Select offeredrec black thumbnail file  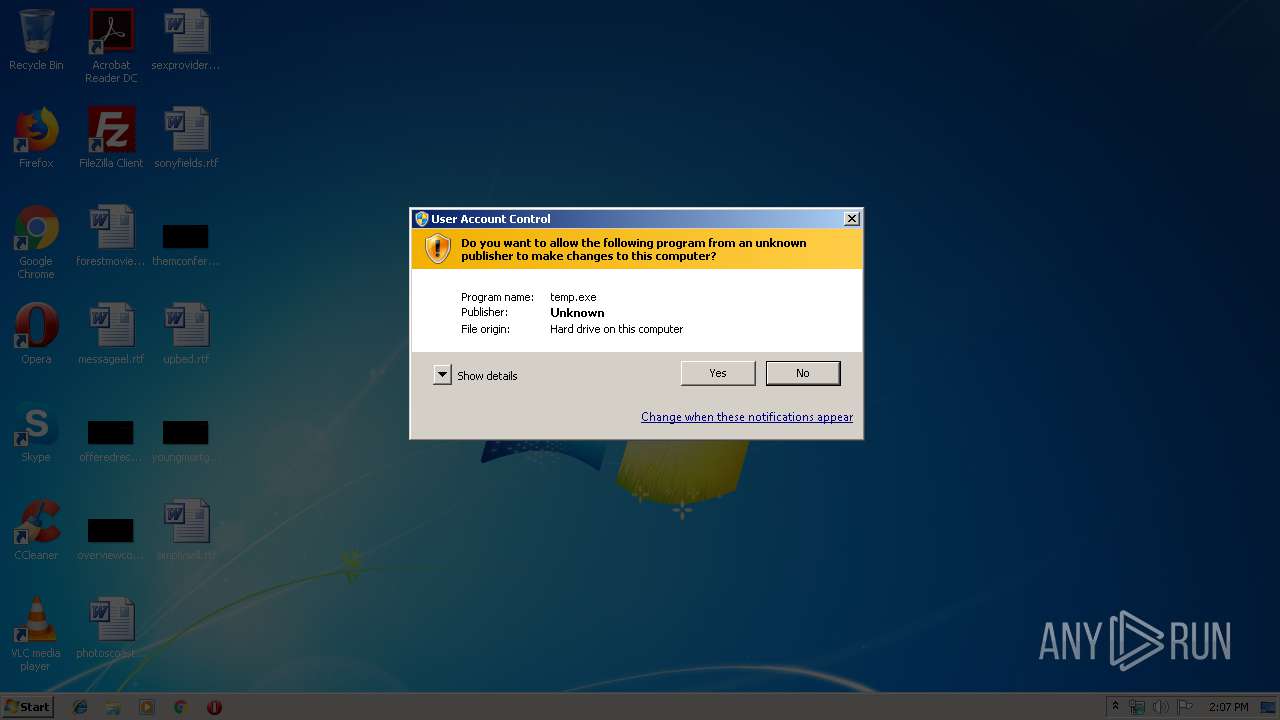(x=111, y=440)
